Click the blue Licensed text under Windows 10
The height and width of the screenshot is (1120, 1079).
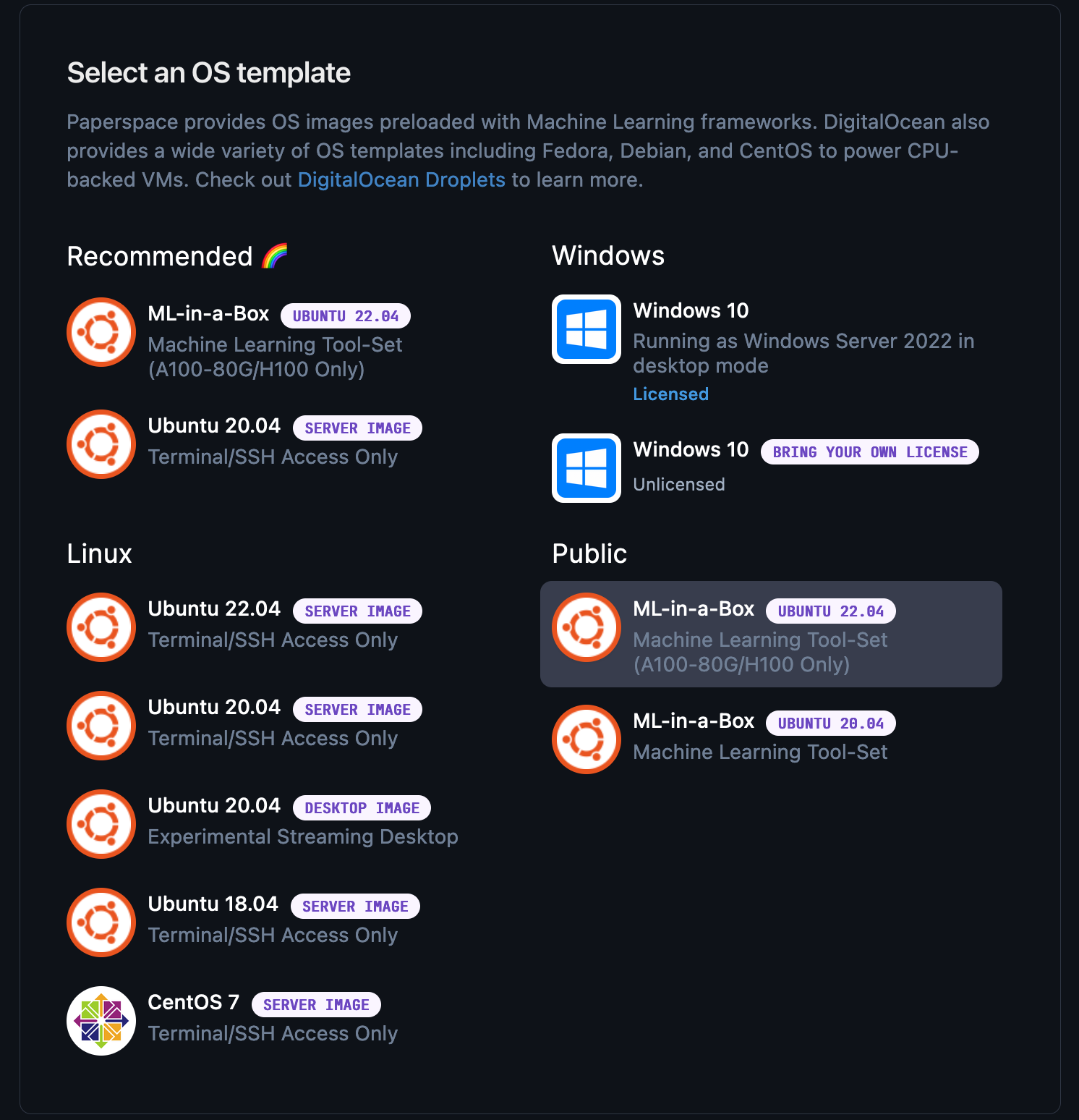[670, 394]
